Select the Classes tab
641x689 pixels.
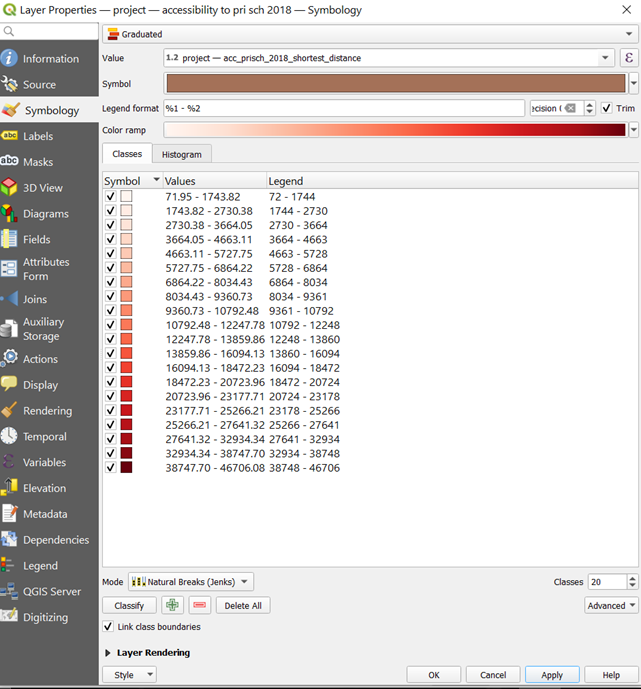(x=127, y=154)
